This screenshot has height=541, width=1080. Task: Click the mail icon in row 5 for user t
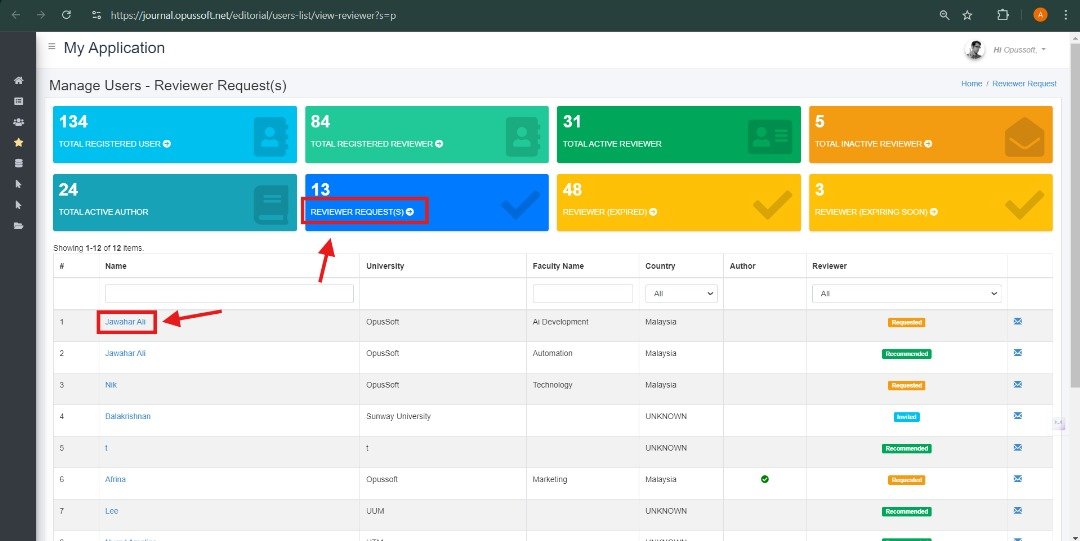tap(1017, 447)
